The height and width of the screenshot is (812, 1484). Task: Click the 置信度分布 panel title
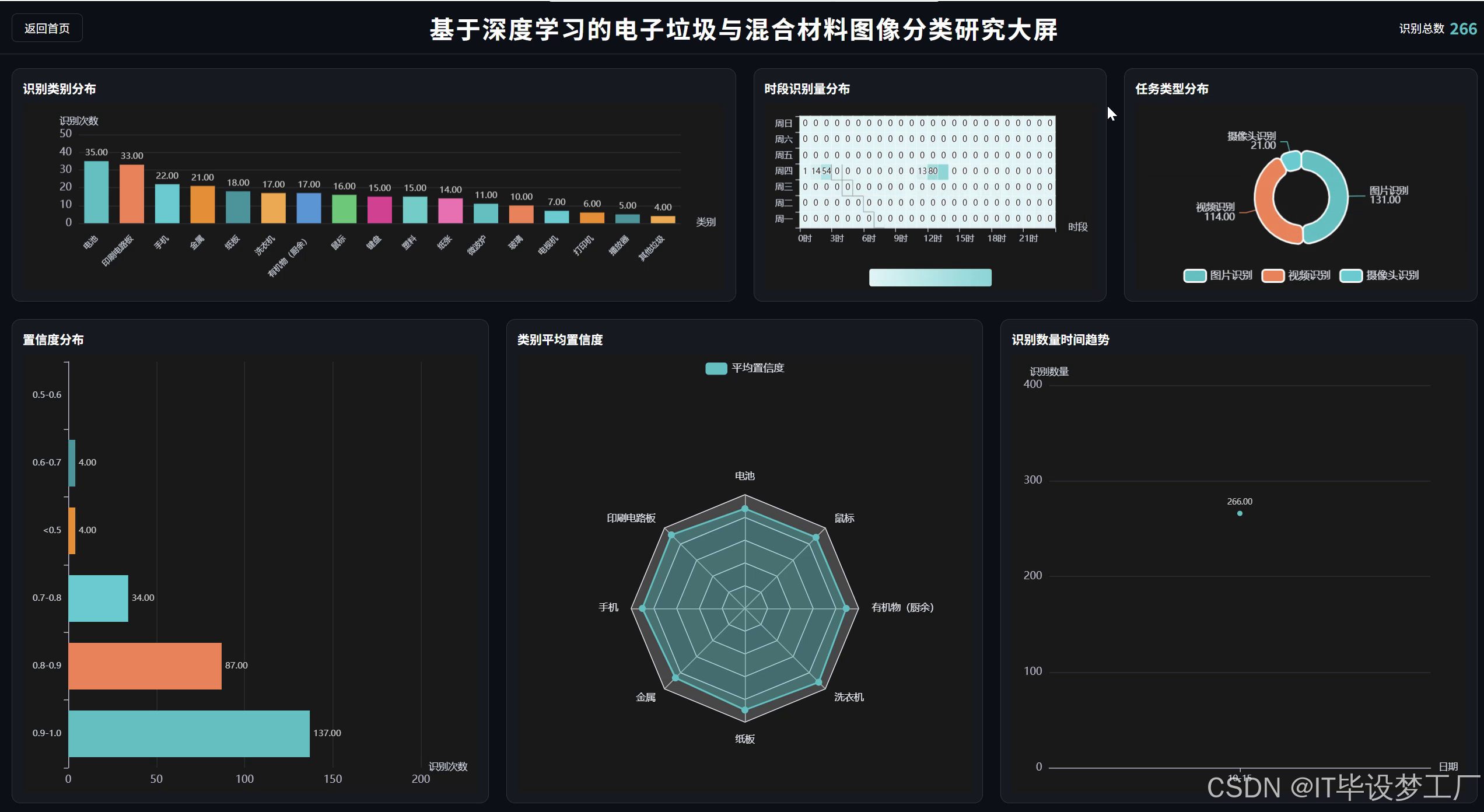tap(53, 339)
